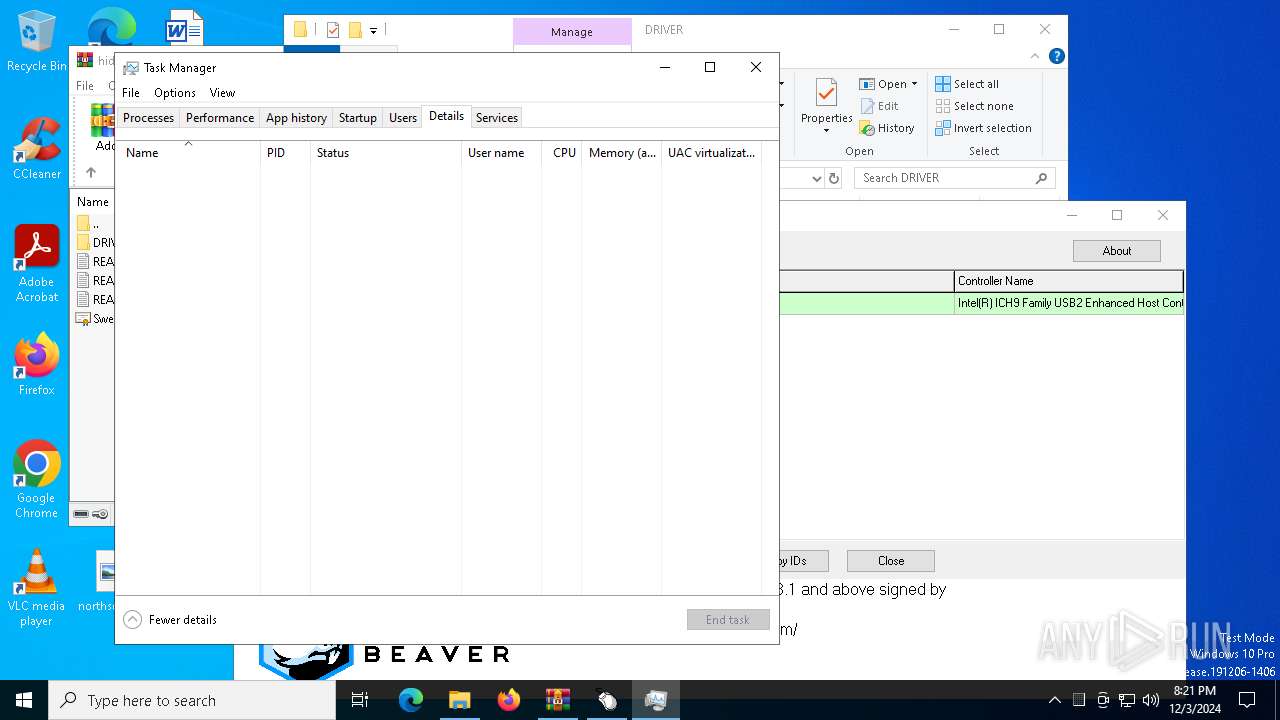Sort by Status column header
The width and height of the screenshot is (1280, 720).
(386, 153)
